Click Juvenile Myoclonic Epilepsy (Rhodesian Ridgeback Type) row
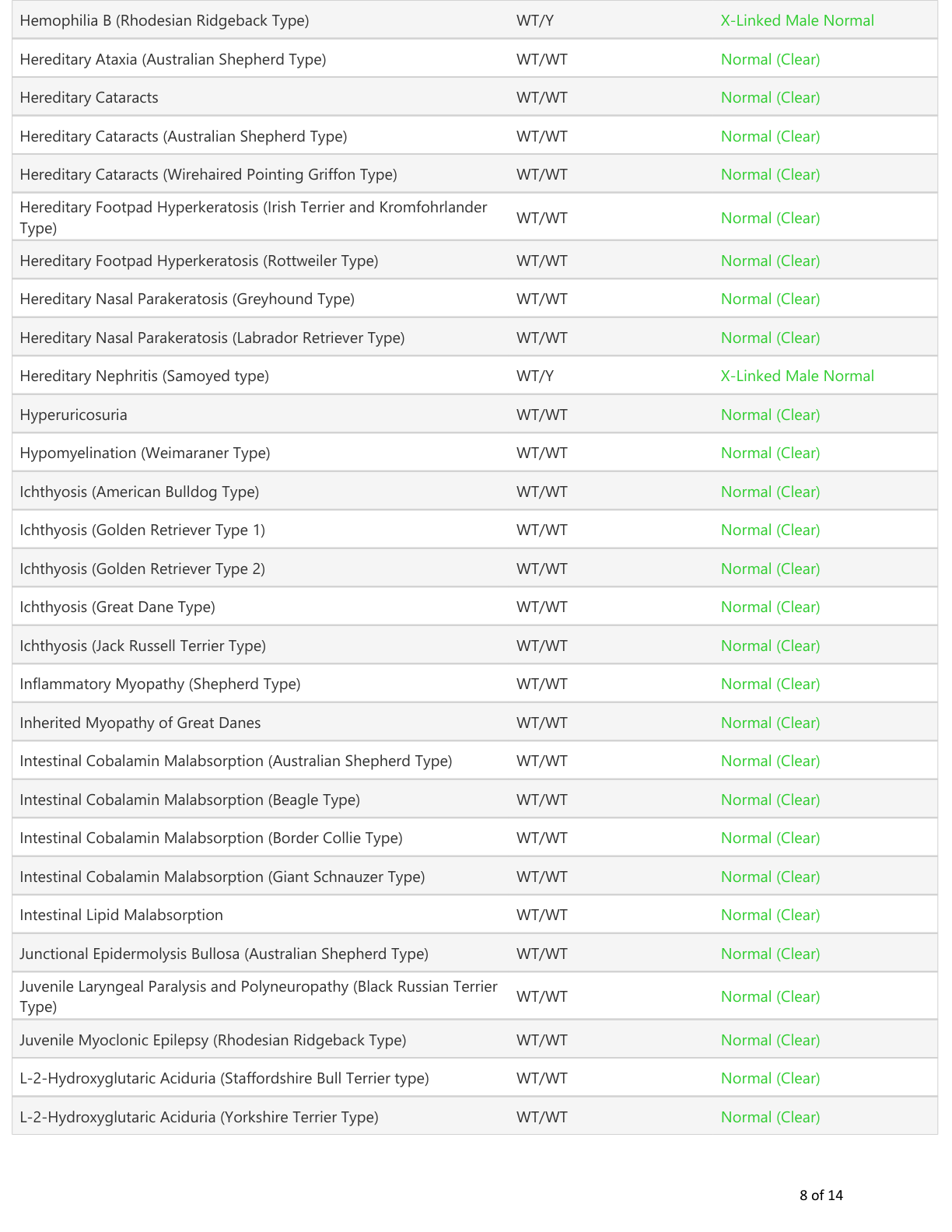Image resolution: width=952 pixels, height=1232 pixels. pyautogui.click(x=474, y=1040)
